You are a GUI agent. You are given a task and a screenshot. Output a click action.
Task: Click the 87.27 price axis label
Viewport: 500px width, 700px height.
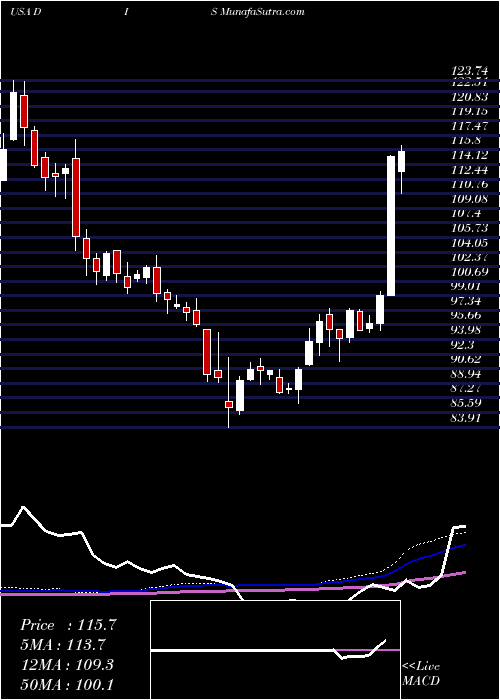467,388
